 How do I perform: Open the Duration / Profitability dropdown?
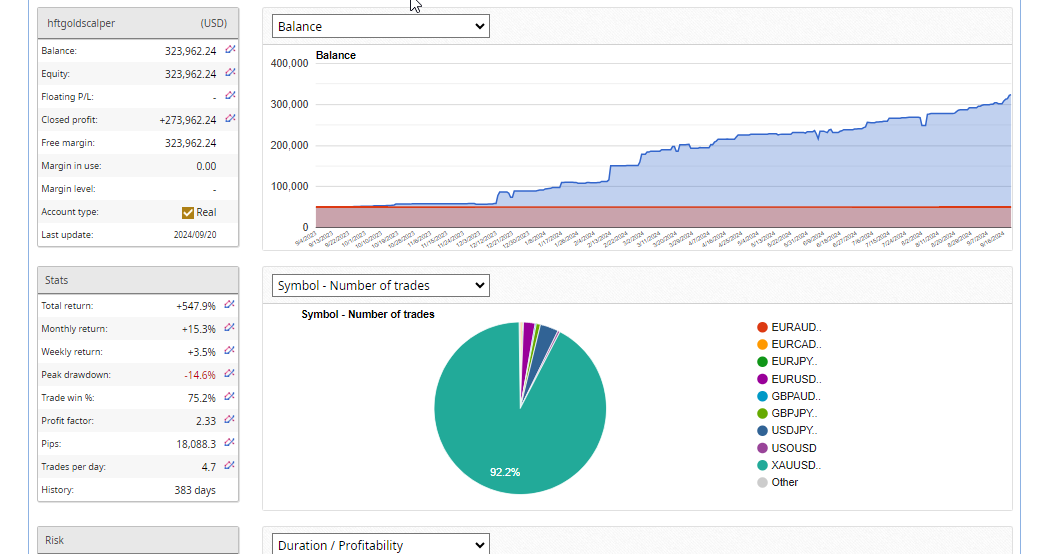(x=380, y=545)
